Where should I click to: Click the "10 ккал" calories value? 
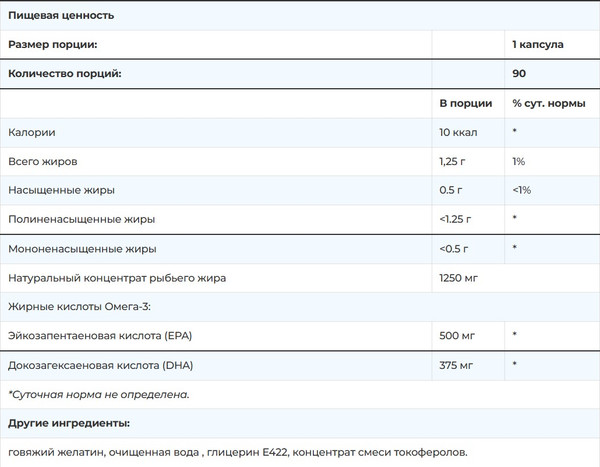coord(460,132)
